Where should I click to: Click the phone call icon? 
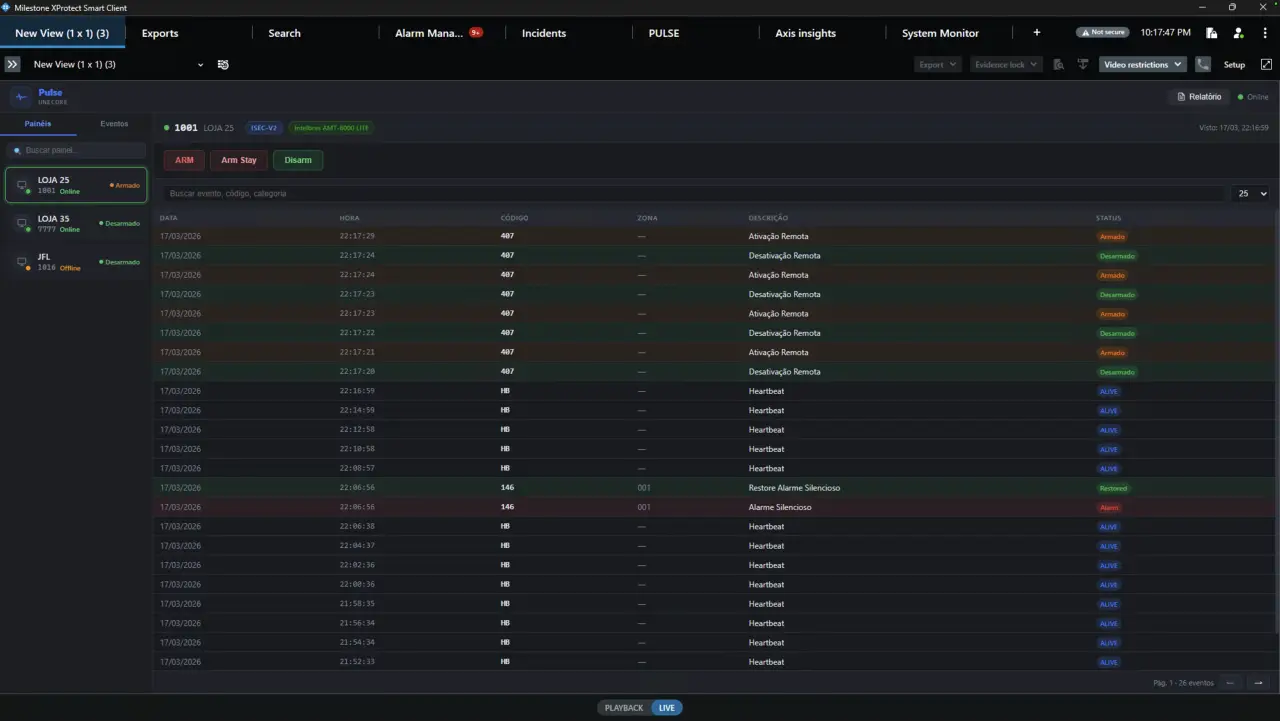click(1202, 64)
